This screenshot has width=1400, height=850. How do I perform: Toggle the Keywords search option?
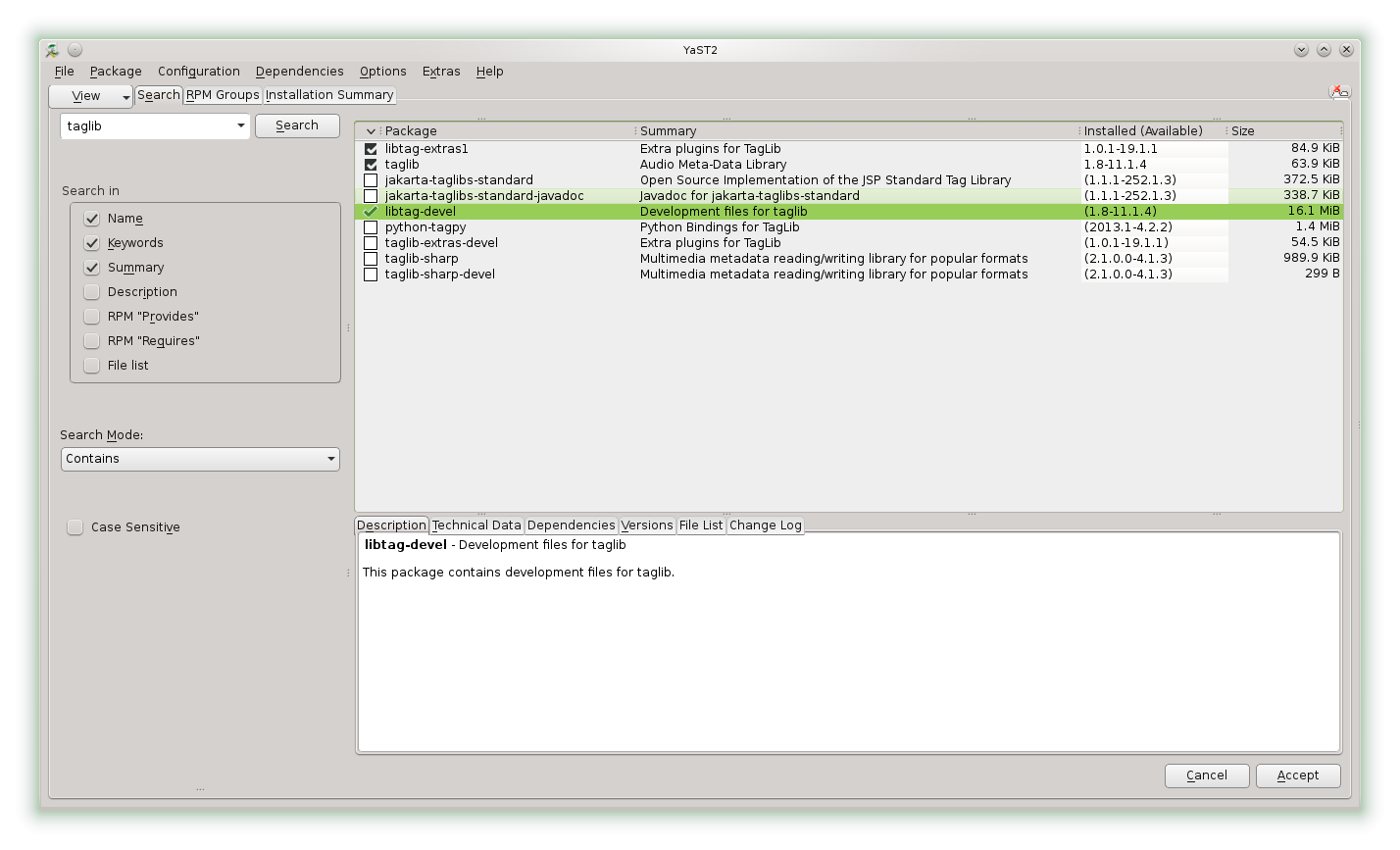pyautogui.click(x=92, y=243)
